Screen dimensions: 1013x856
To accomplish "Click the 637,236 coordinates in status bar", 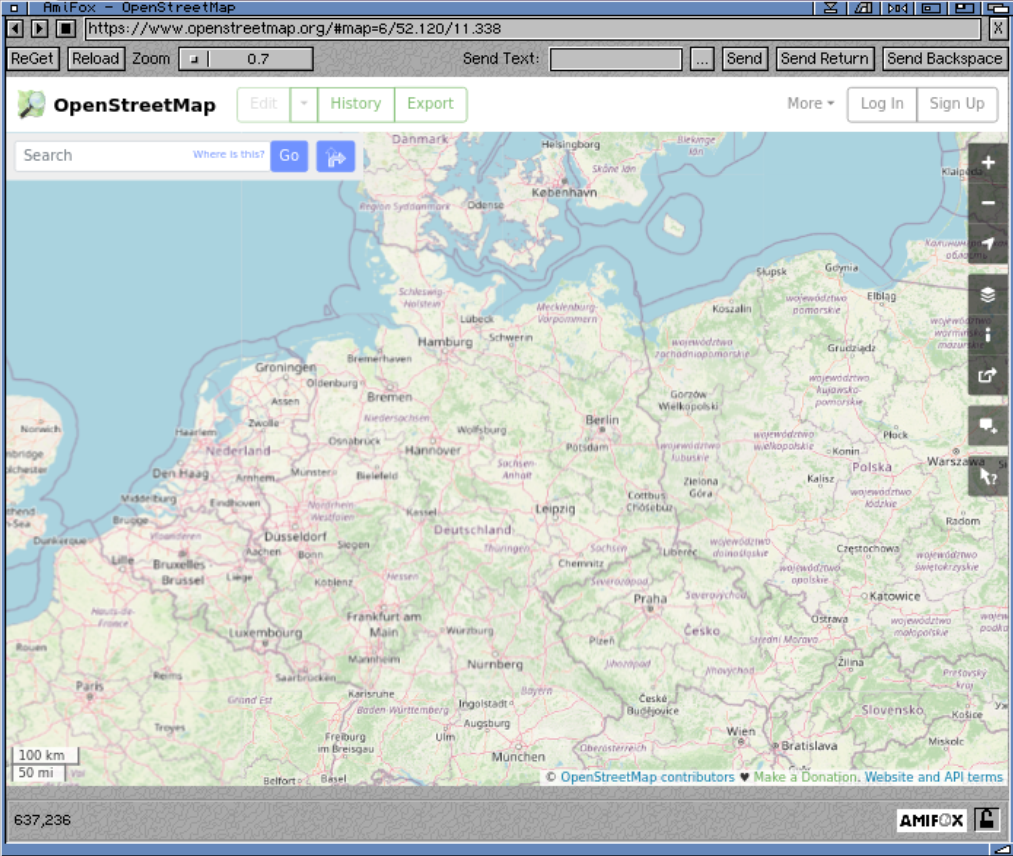I will pyautogui.click(x=42, y=820).
